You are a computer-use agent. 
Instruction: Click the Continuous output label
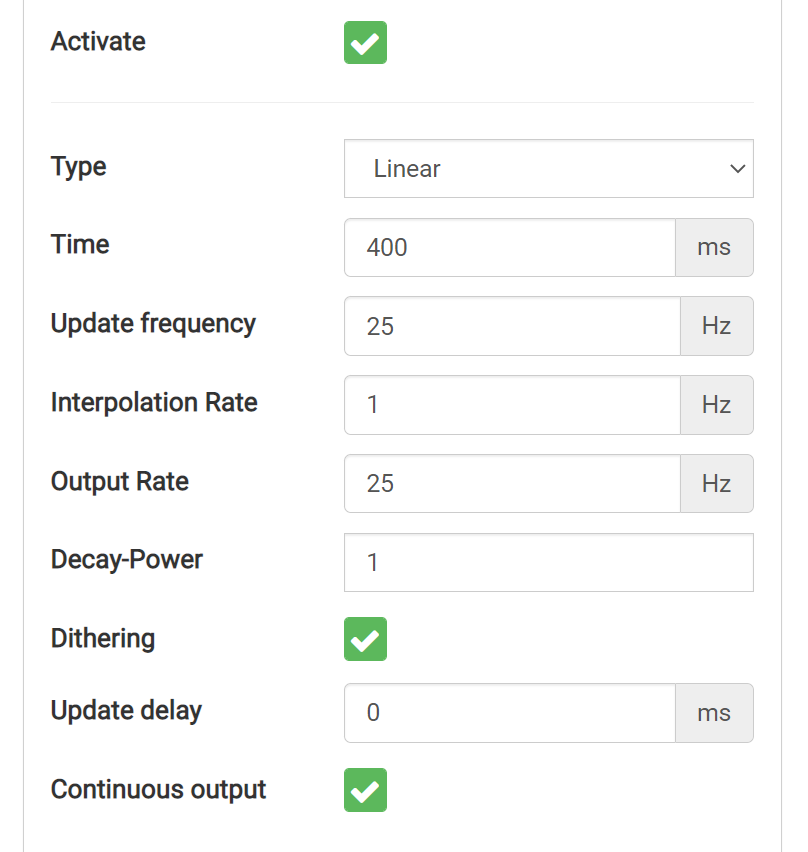(158, 790)
